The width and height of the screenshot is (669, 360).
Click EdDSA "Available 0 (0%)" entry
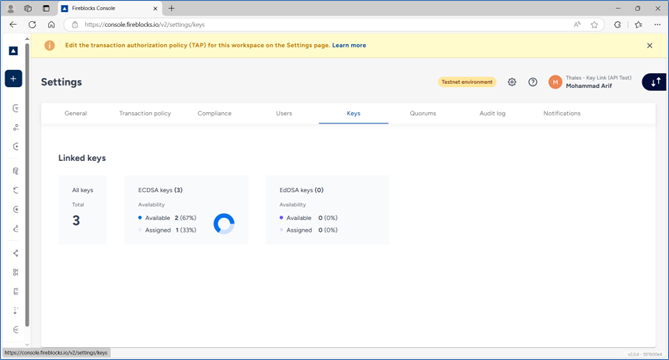click(308, 218)
